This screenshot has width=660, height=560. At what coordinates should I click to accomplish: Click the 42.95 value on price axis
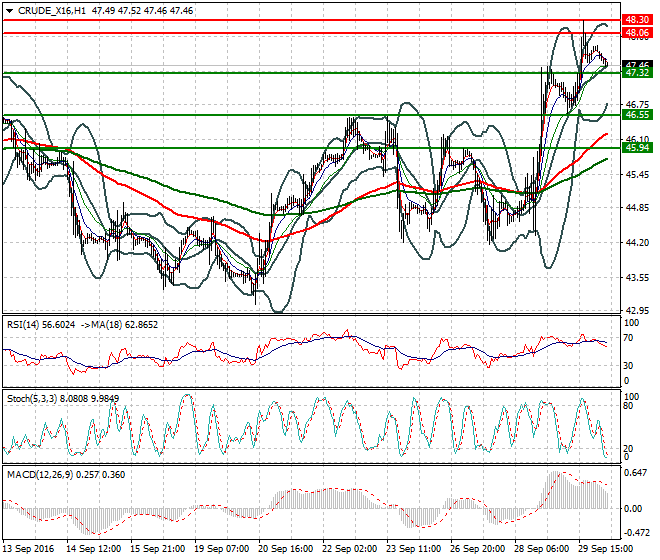point(636,311)
